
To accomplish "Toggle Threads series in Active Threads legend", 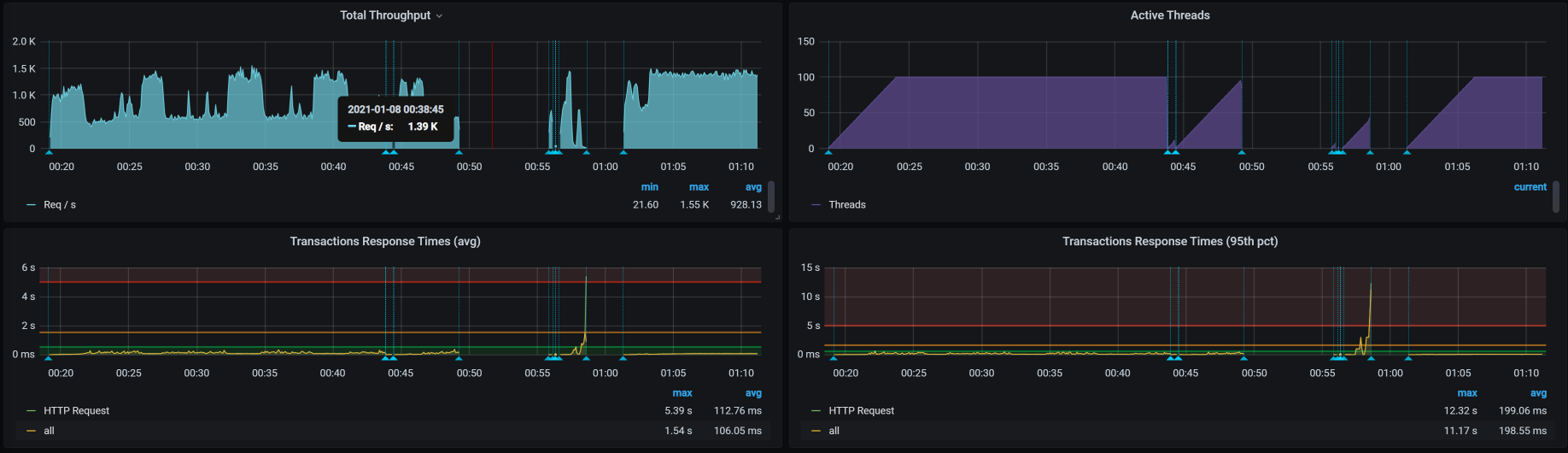I will coord(846,205).
